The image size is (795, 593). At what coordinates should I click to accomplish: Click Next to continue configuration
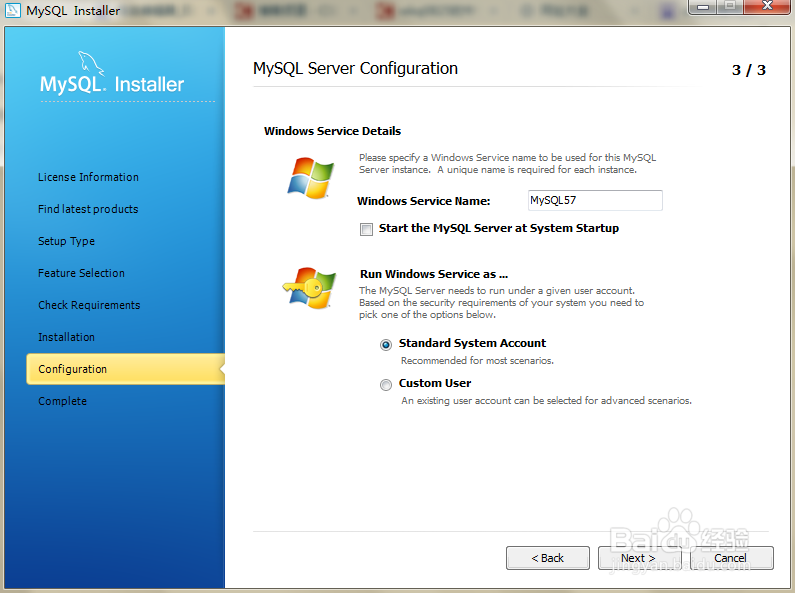[x=639, y=558]
